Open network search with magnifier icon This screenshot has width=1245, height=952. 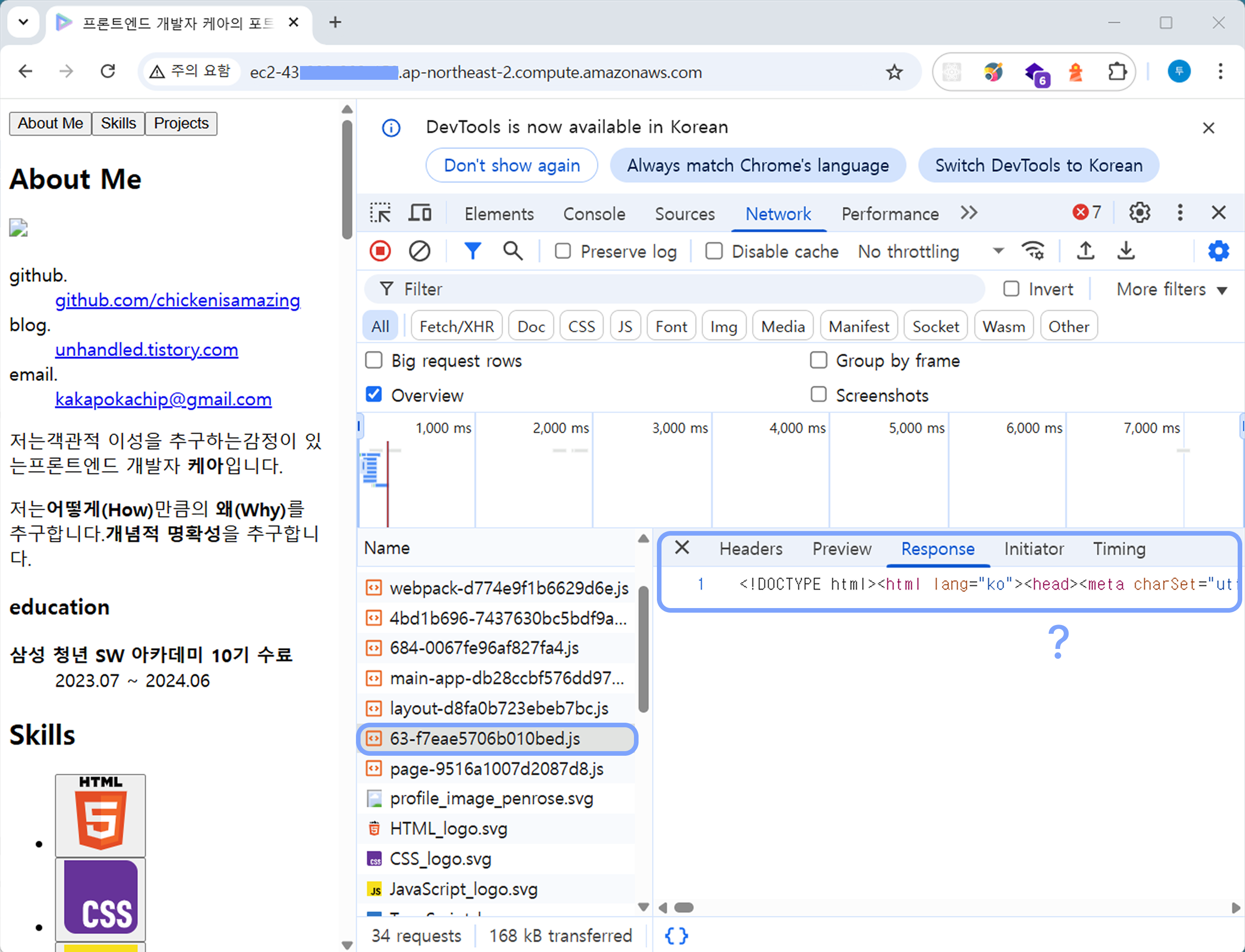(x=512, y=251)
